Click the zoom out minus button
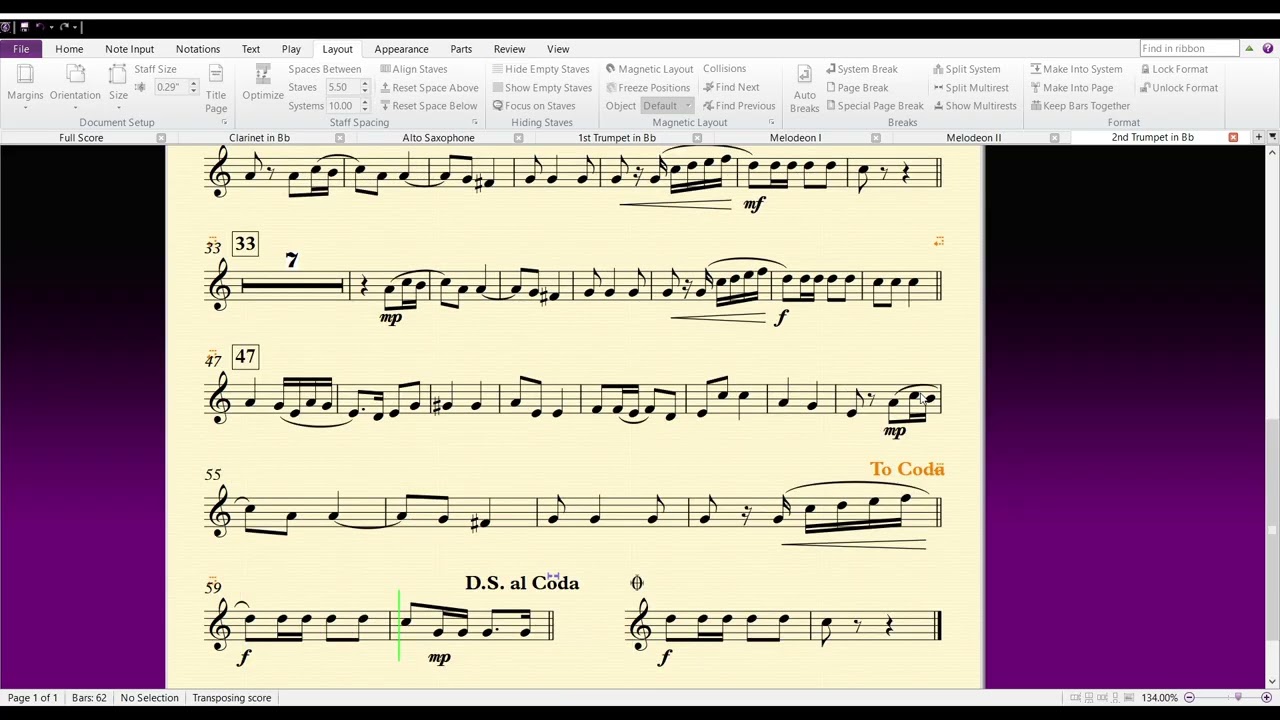This screenshot has width=1280, height=720. click(1190, 698)
